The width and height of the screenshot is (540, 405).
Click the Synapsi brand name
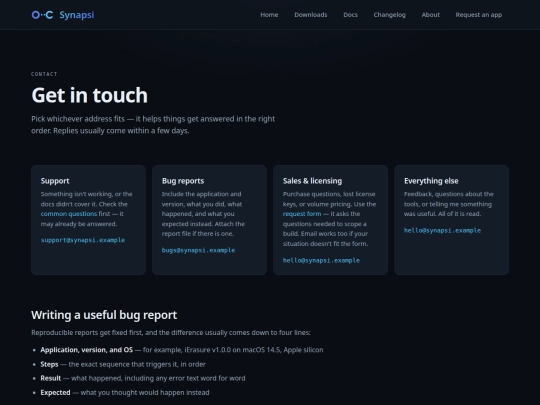coord(76,15)
